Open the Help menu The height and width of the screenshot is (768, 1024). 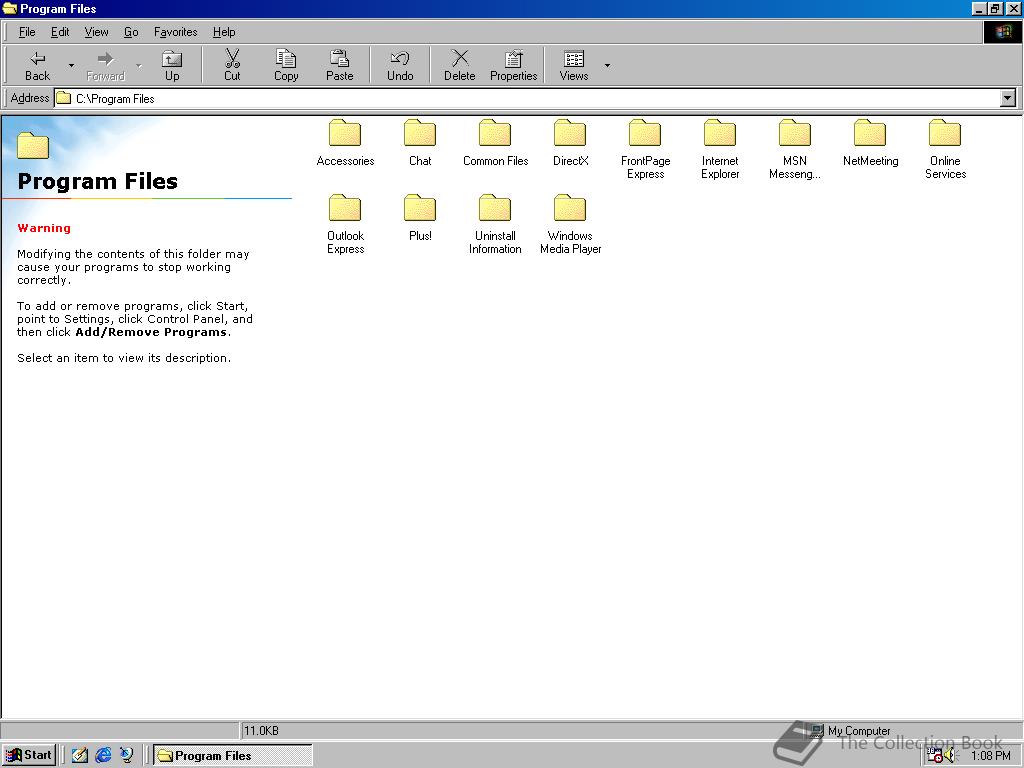click(x=223, y=32)
